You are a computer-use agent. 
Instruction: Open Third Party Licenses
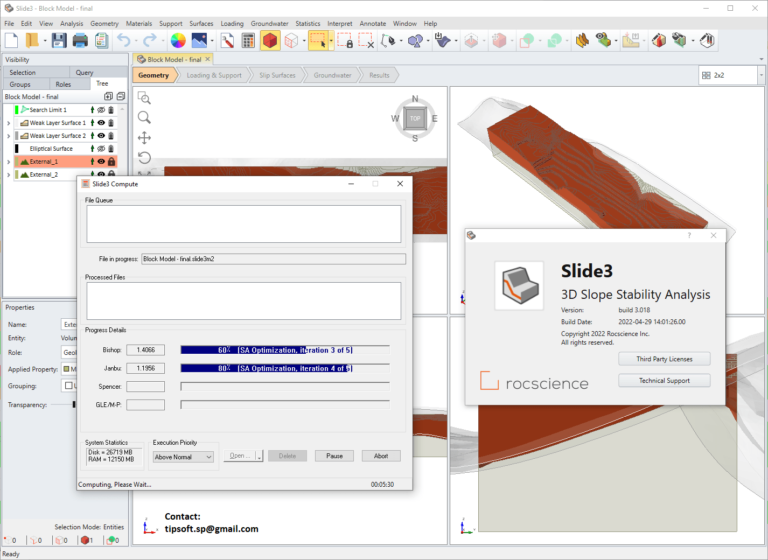[664, 359]
